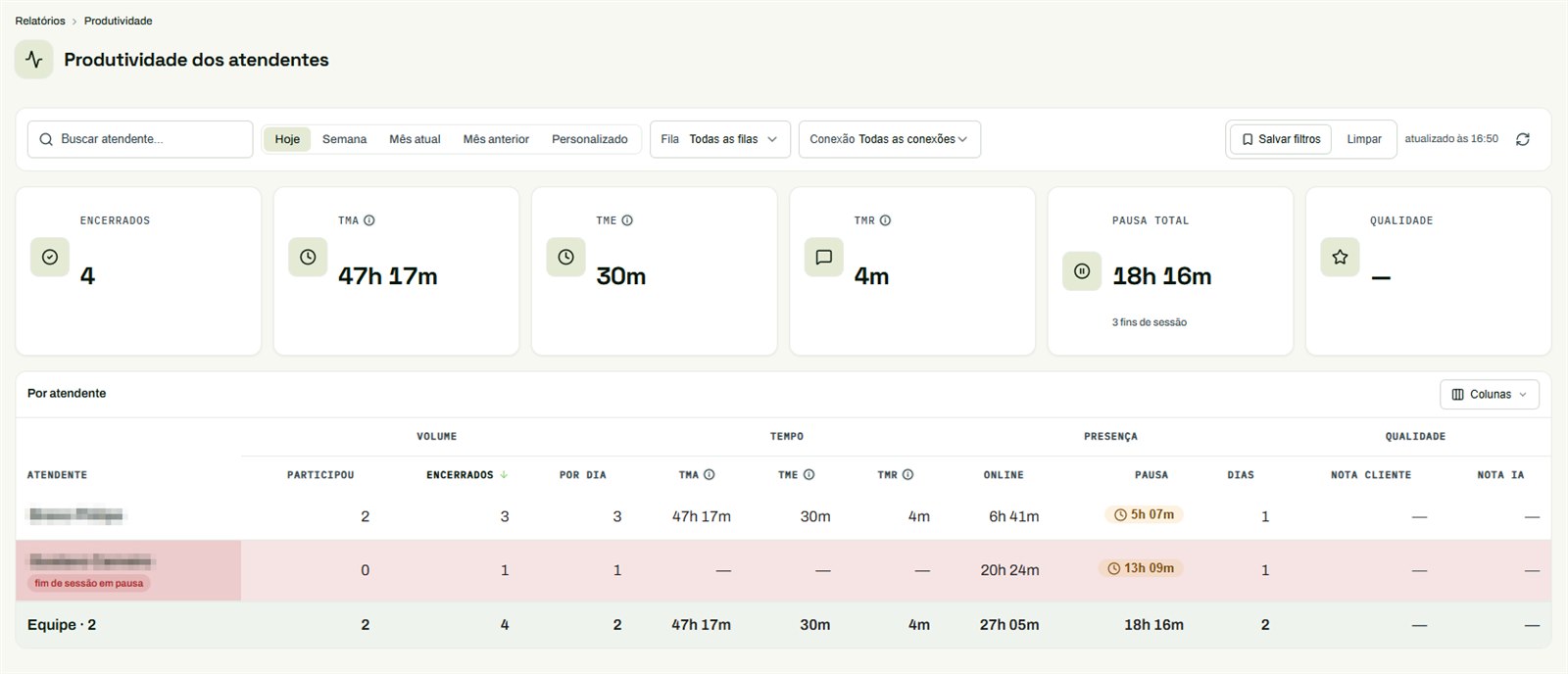The height and width of the screenshot is (674, 1568).
Task: Click the clock icon on the TMA card
Action: (308, 257)
